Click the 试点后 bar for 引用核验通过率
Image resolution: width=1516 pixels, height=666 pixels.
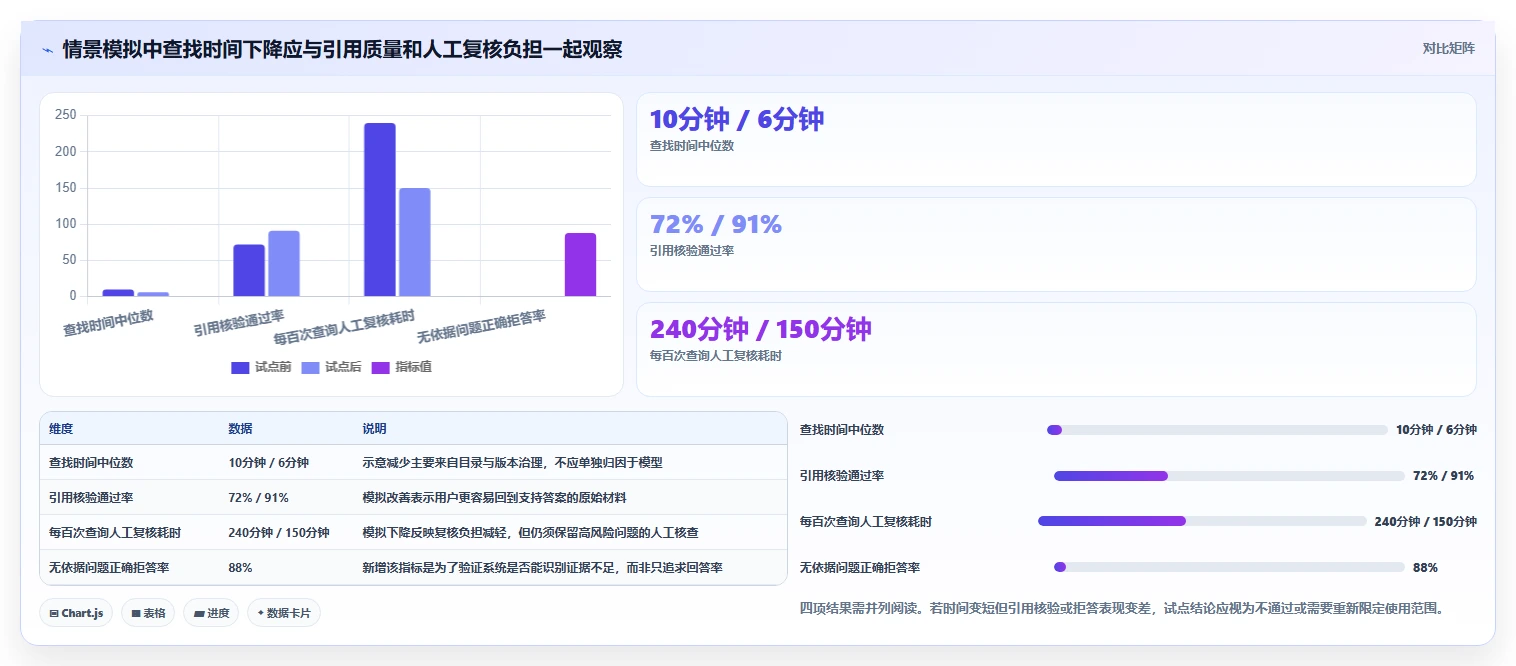[x=284, y=264]
